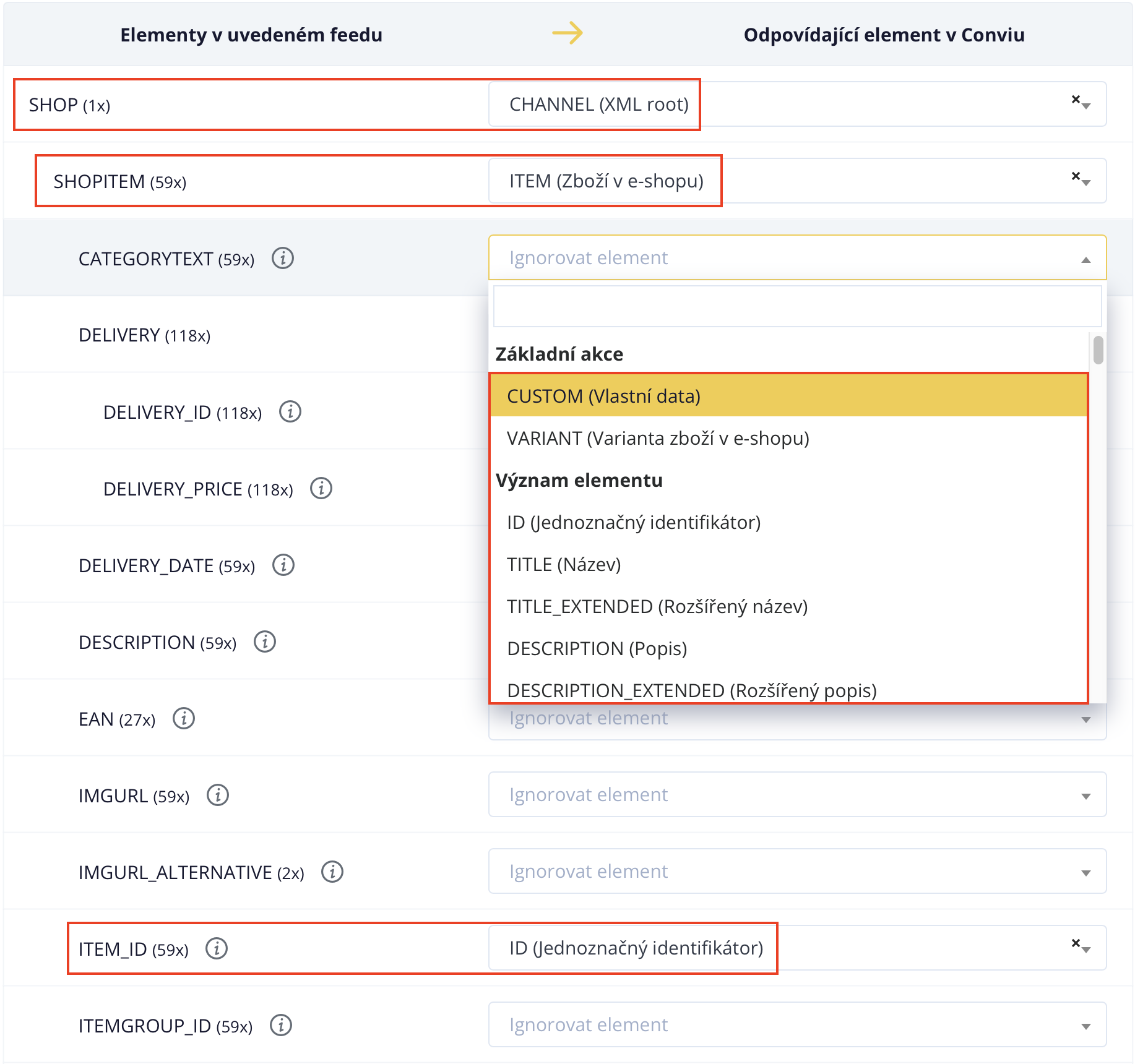
Task: Pick TITLE (Název) from the list
Action: click(x=564, y=564)
